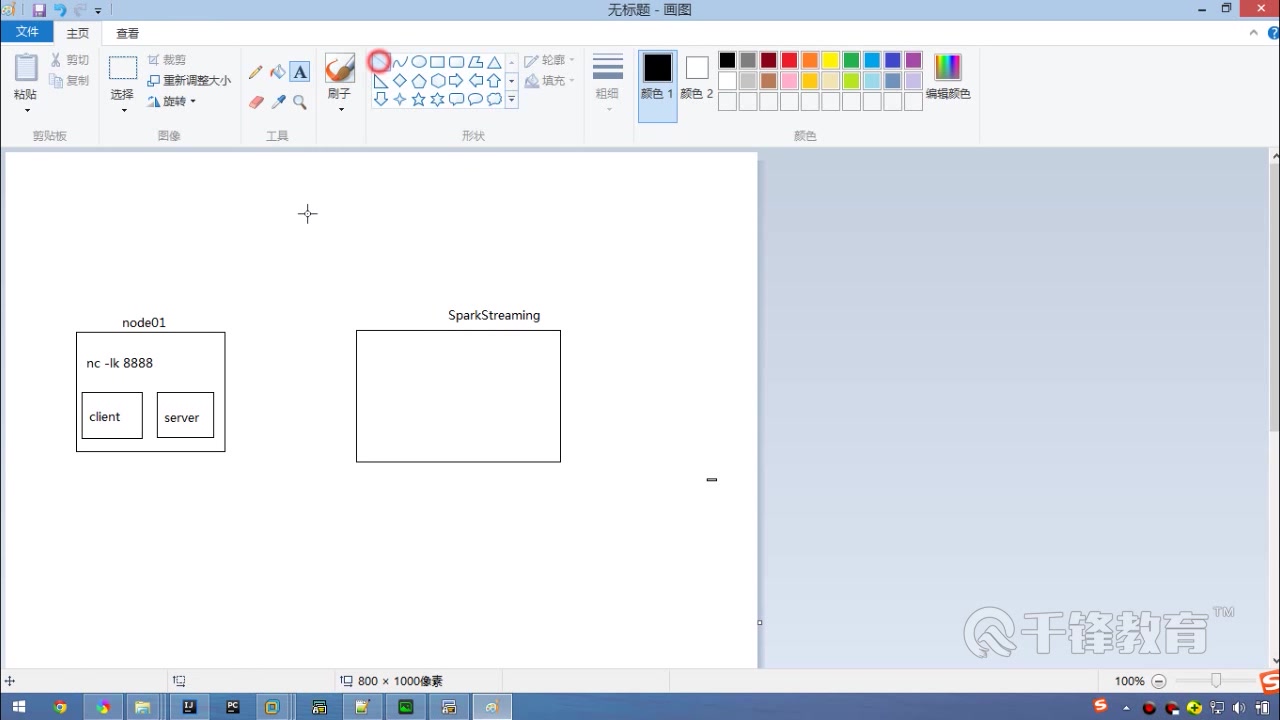Pick the red color swatch

coord(789,61)
